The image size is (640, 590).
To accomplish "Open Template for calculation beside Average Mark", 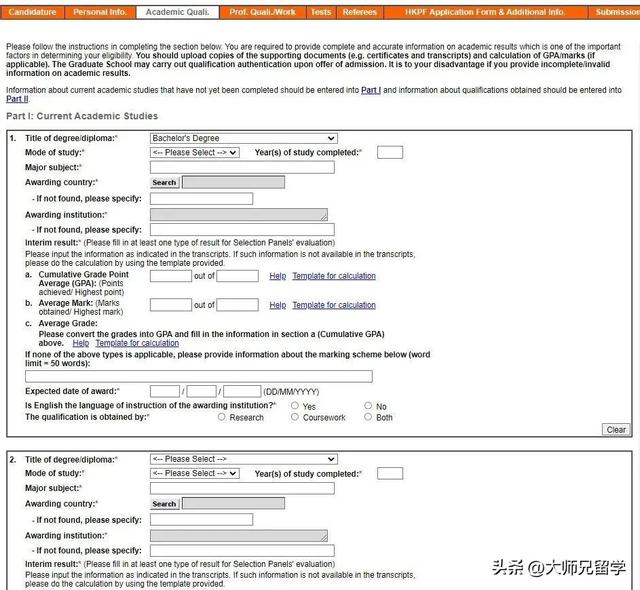I will (334, 305).
